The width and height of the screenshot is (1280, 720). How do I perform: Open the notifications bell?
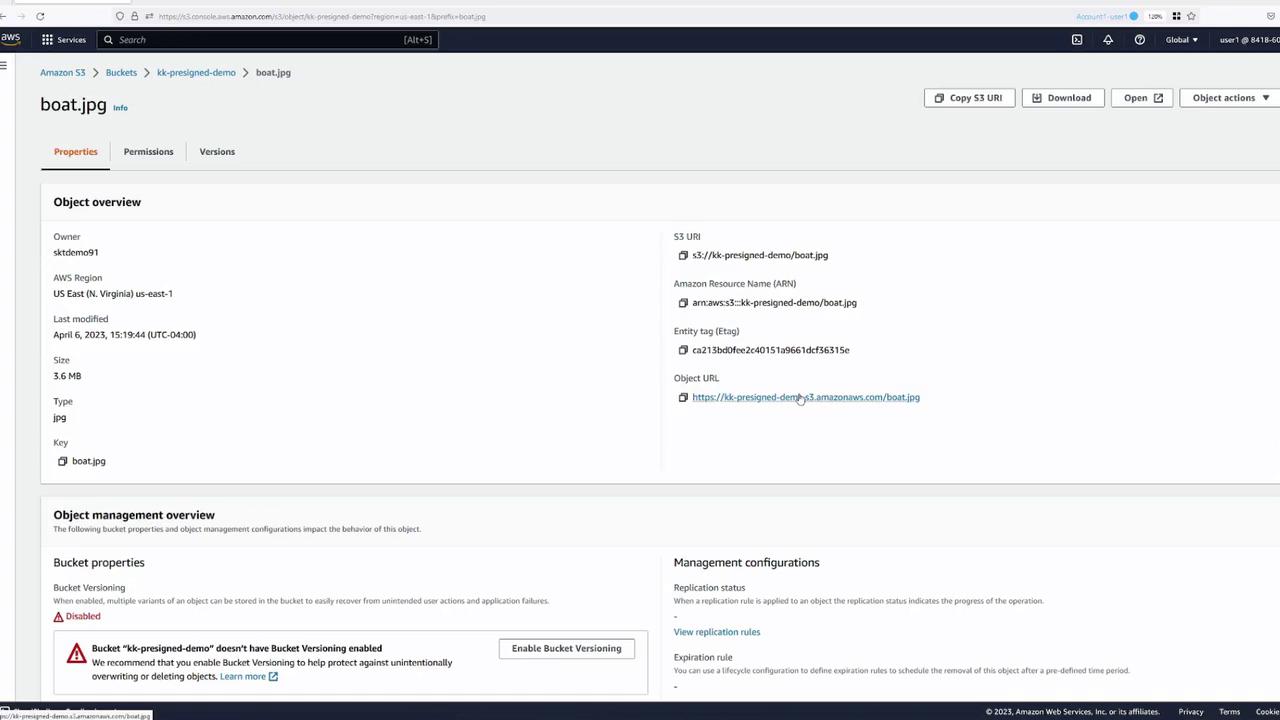coord(1108,40)
